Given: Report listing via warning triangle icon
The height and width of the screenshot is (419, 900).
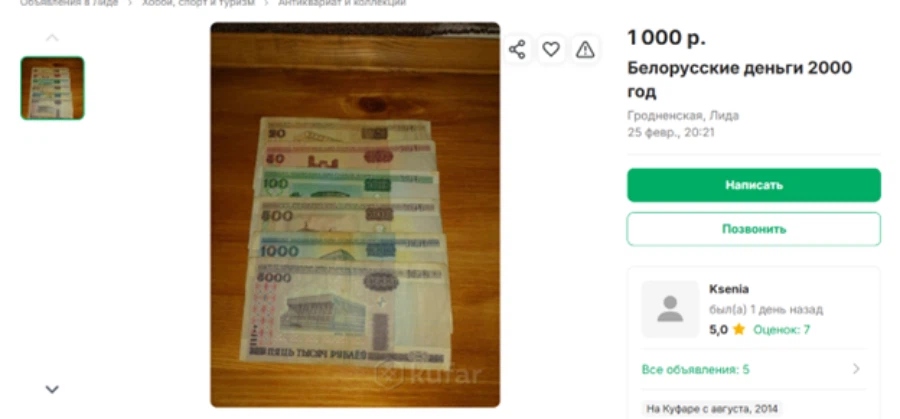Looking at the screenshot, I should pos(585,49).
